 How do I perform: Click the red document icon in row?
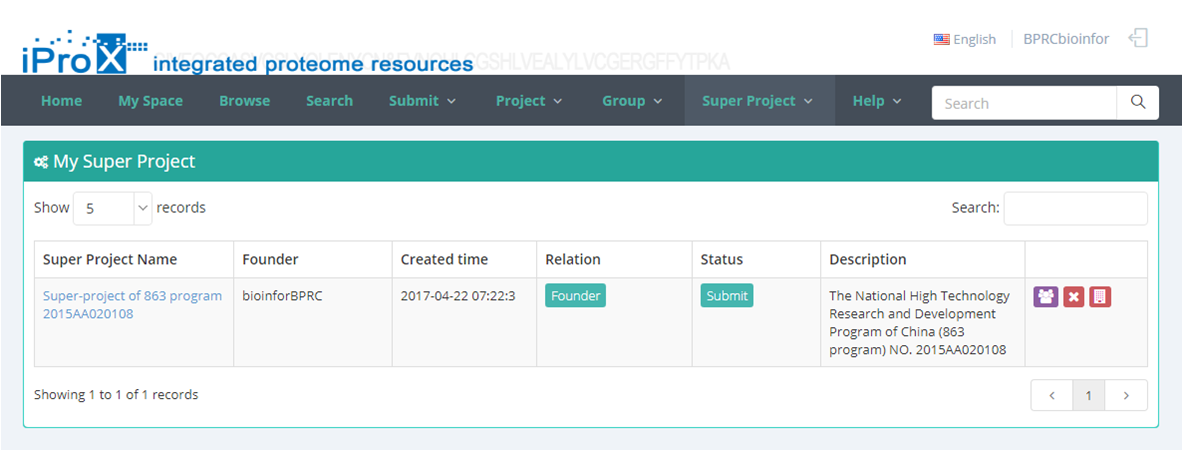tap(1100, 296)
